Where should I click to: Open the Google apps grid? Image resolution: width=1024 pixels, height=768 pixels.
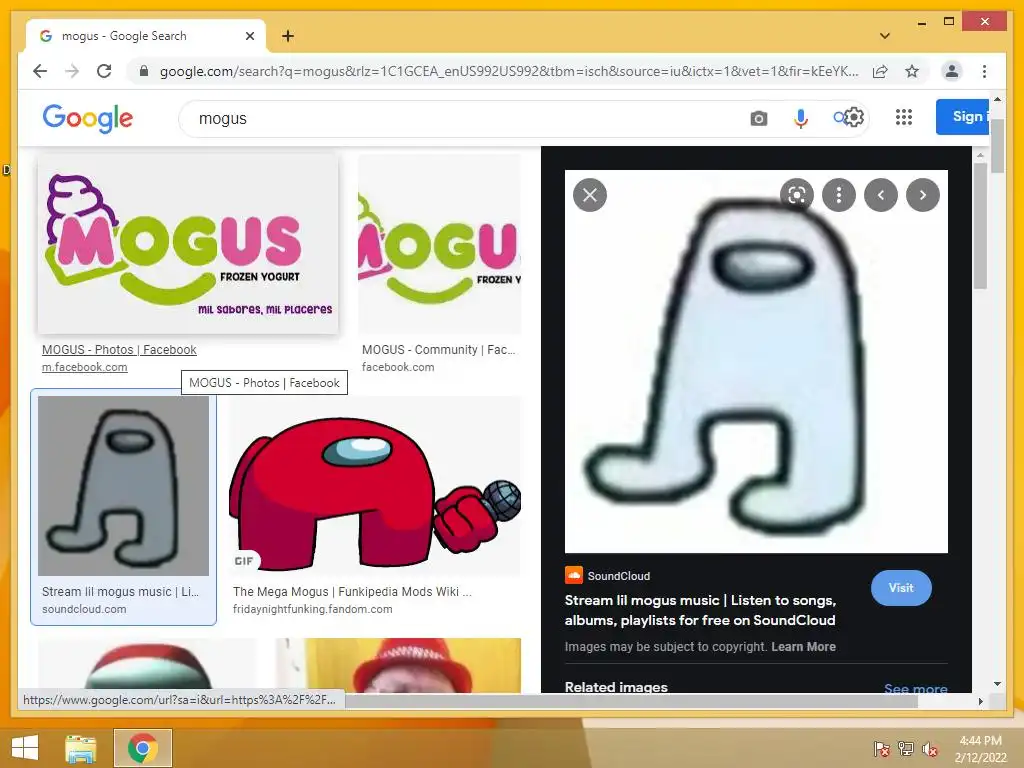pyautogui.click(x=904, y=117)
